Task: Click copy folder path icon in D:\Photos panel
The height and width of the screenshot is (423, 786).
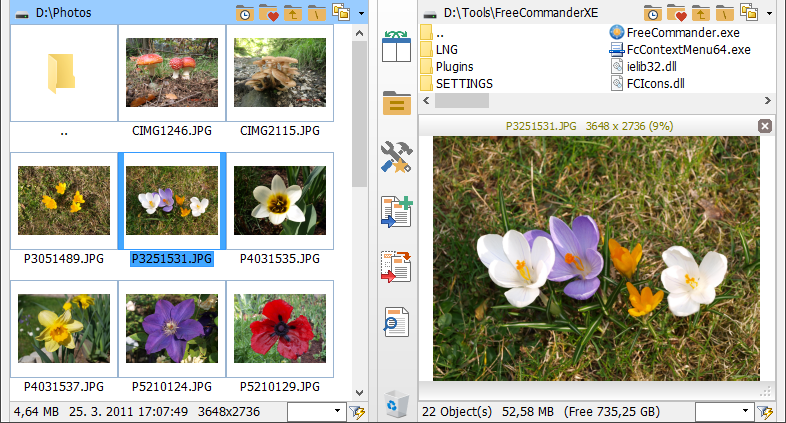Action: 341,12
